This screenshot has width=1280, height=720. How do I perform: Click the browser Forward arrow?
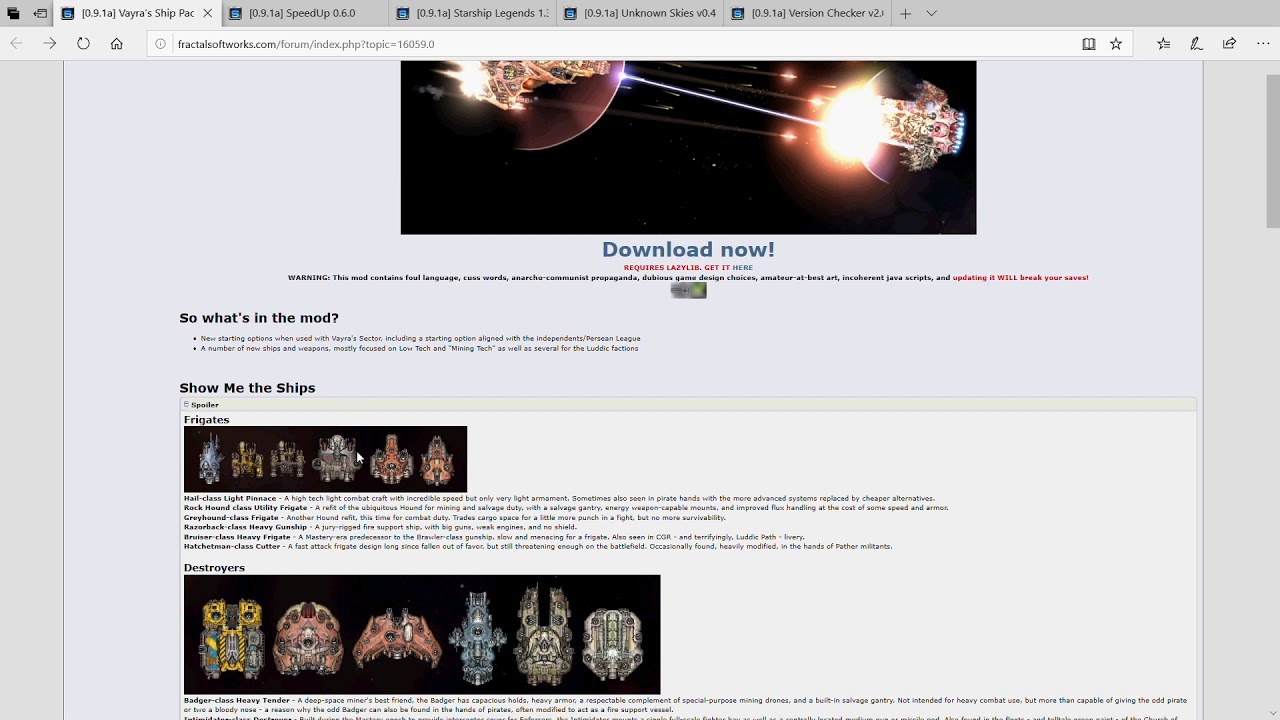(x=50, y=44)
